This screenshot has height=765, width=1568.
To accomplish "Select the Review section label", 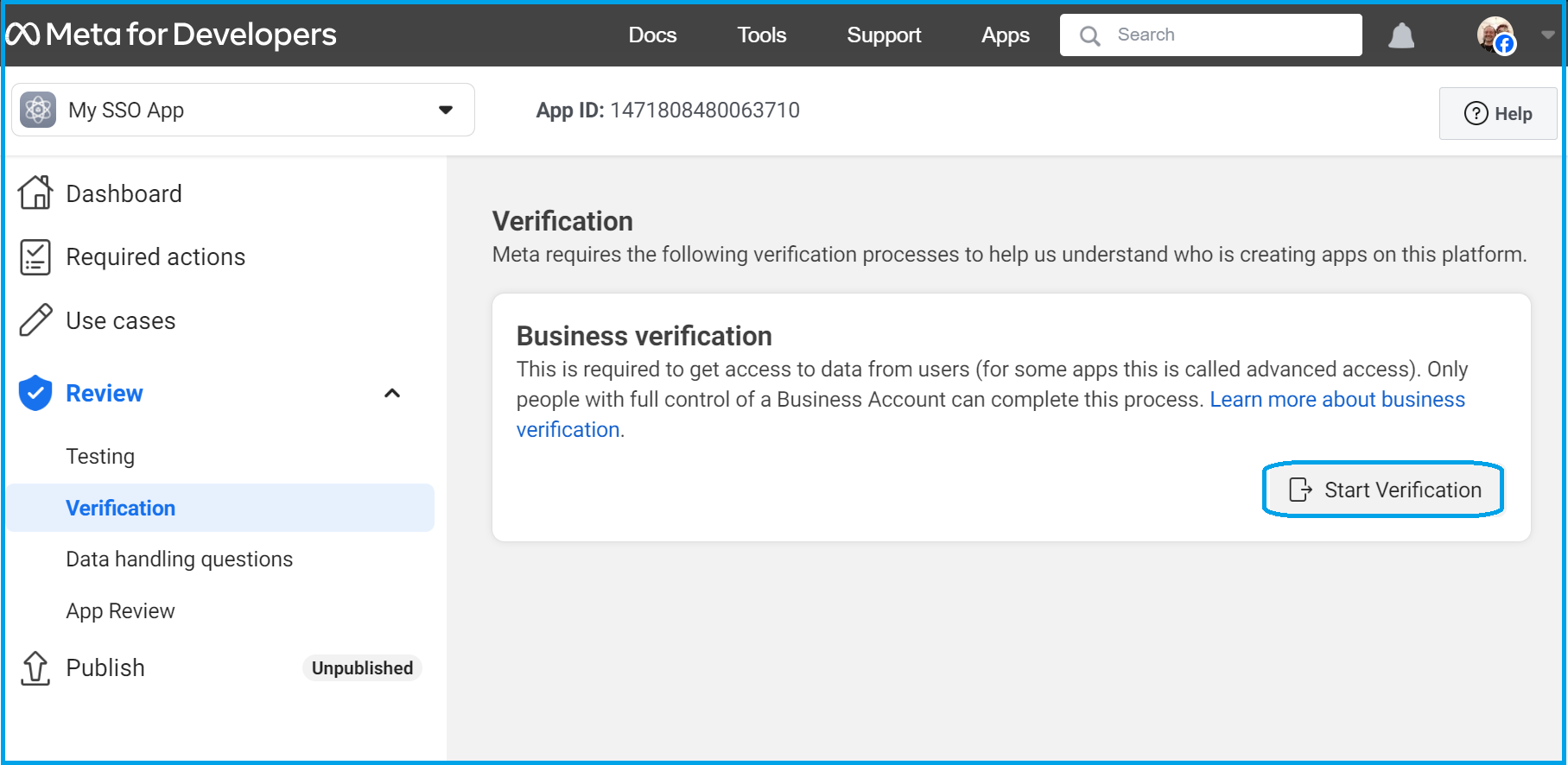I will [x=105, y=394].
